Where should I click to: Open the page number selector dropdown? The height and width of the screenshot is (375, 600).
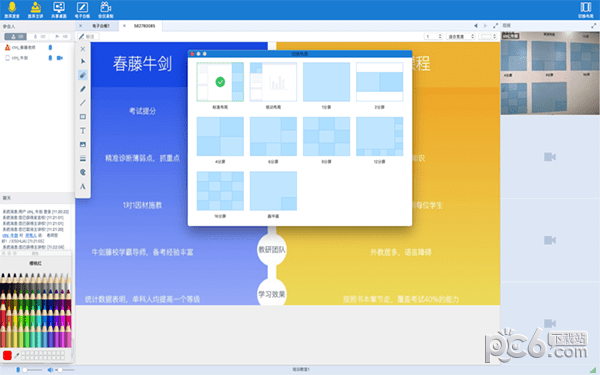(x=434, y=36)
